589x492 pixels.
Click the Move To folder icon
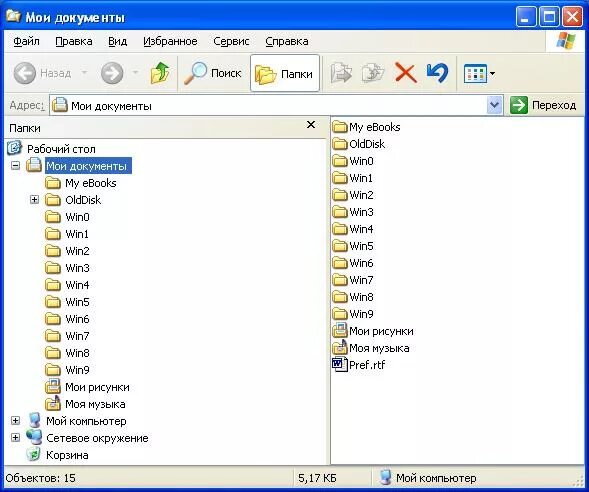(341, 73)
